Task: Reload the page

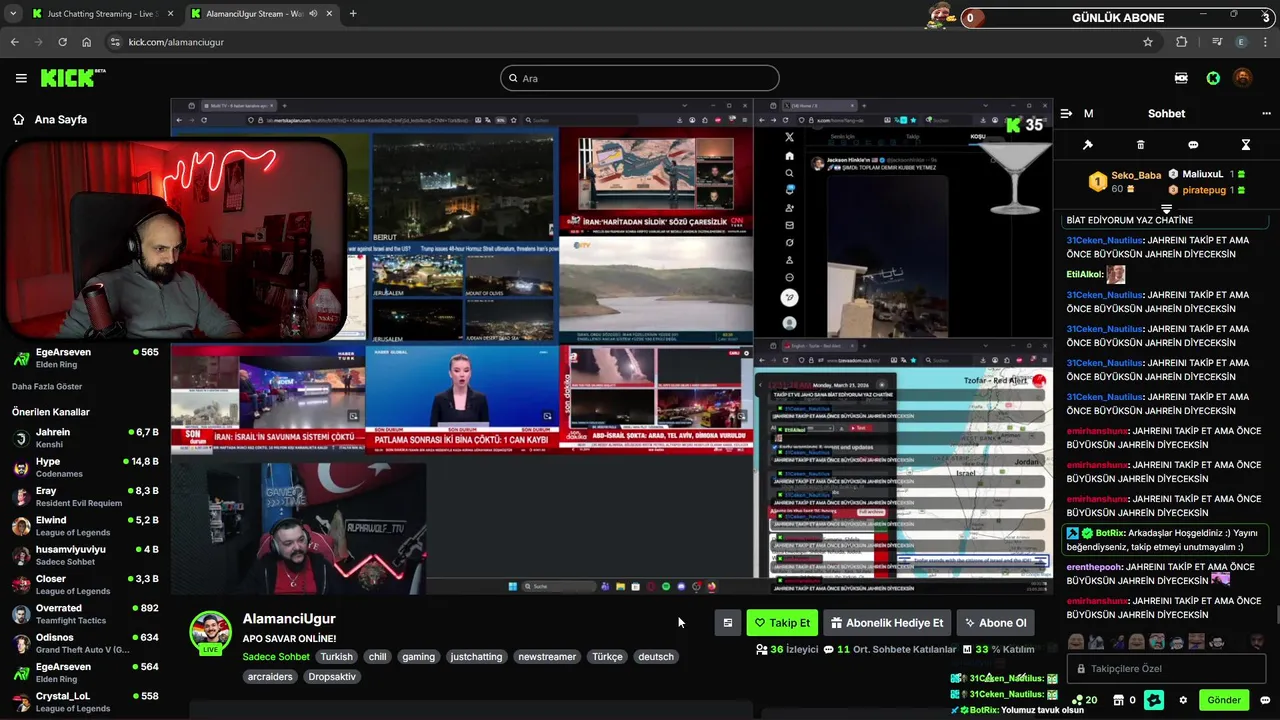Action: 62,42
